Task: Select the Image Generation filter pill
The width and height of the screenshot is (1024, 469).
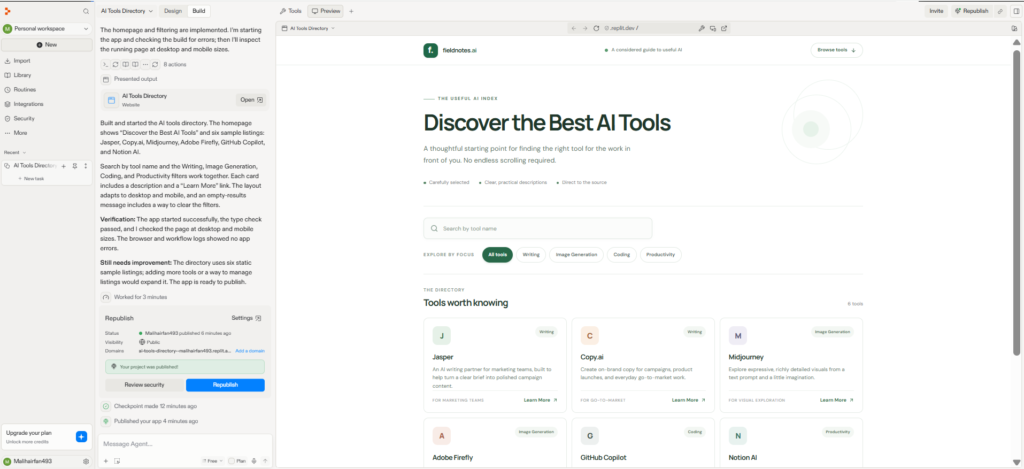Action: (576, 254)
